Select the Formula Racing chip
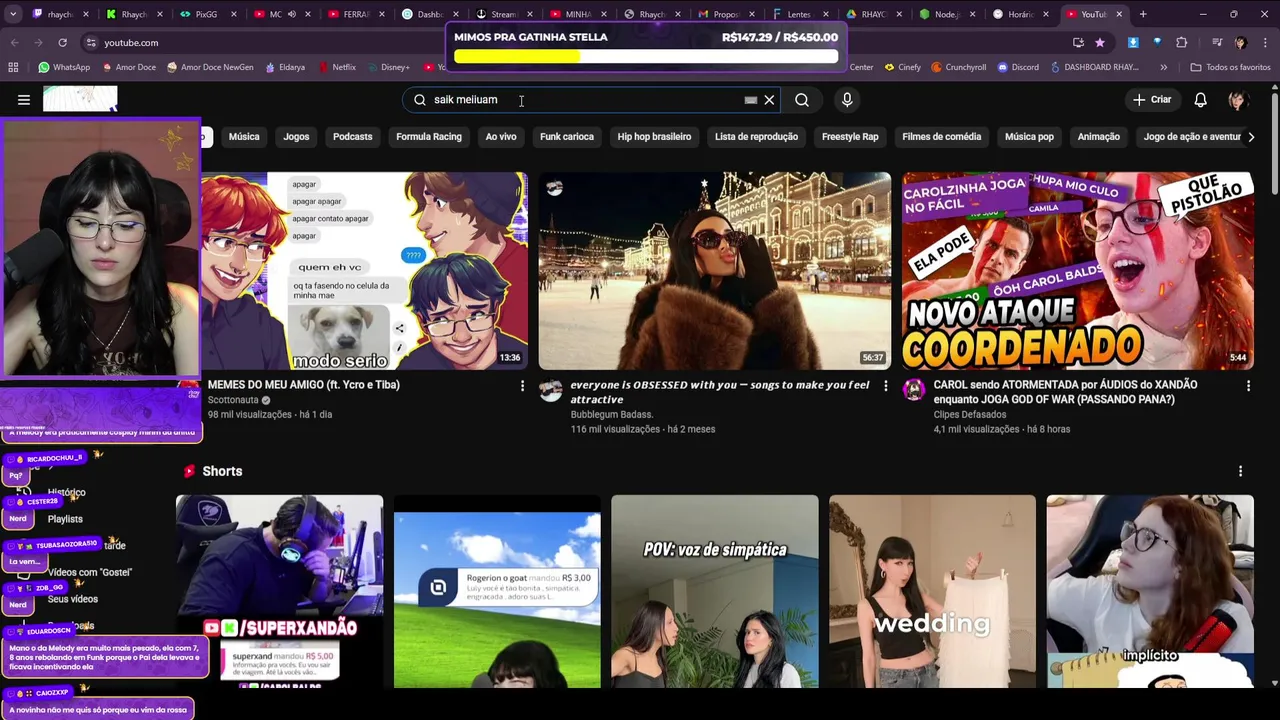 tap(429, 137)
